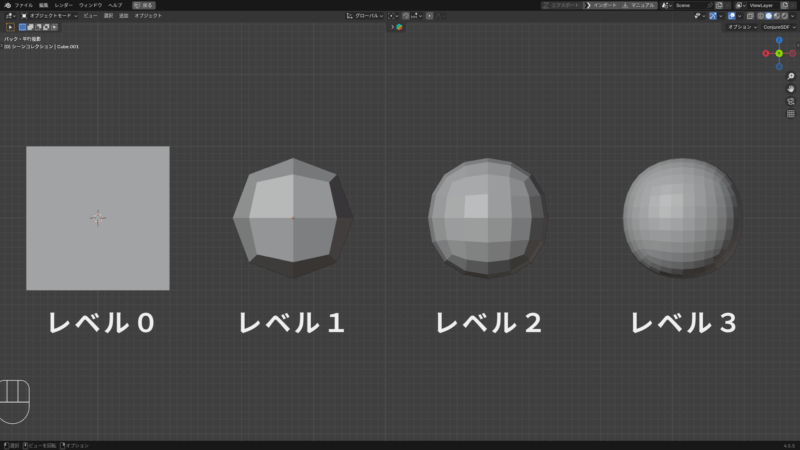Click the red X axis gizmo
This screenshot has width=800, height=450.
[766, 53]
